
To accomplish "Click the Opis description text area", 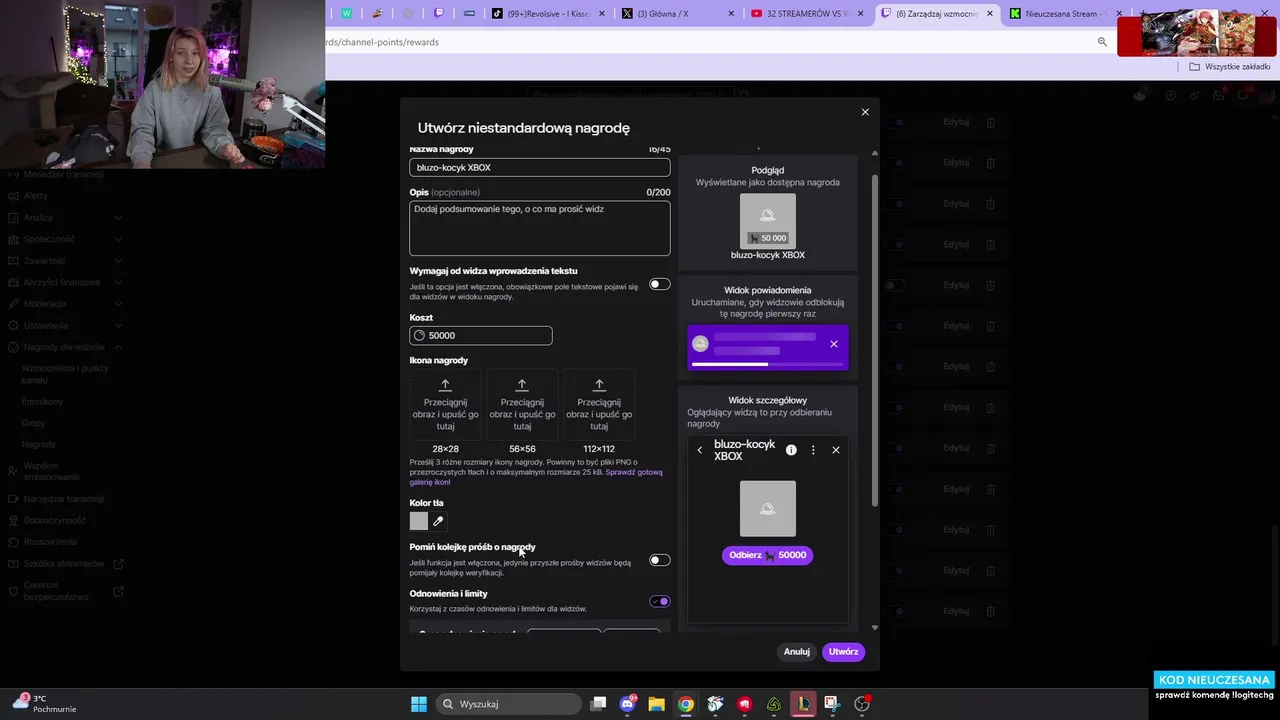I will coord(539,228).
